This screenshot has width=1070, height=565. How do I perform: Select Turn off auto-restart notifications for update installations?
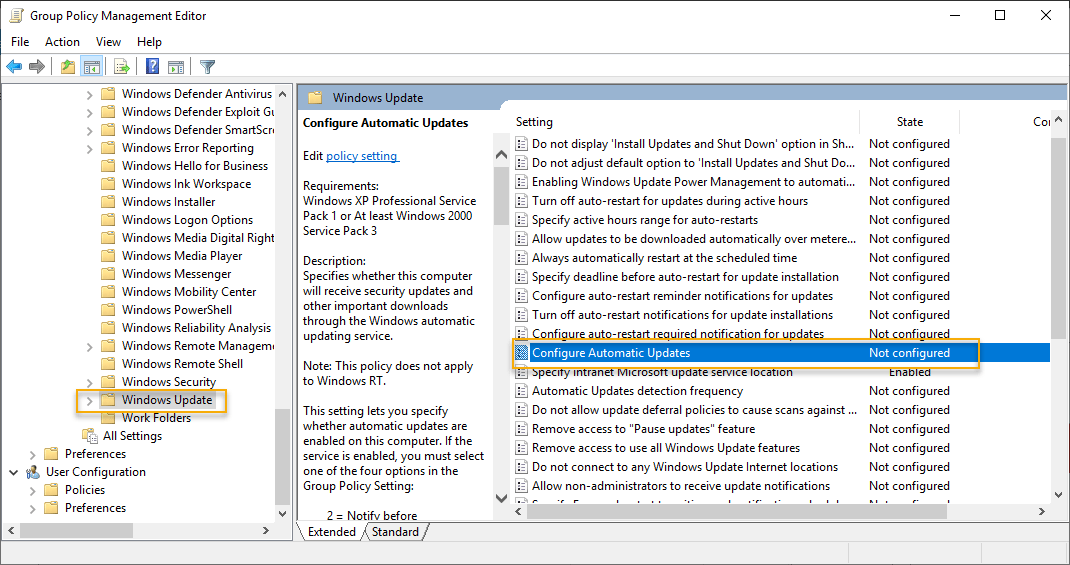click(x=682, y=315)
